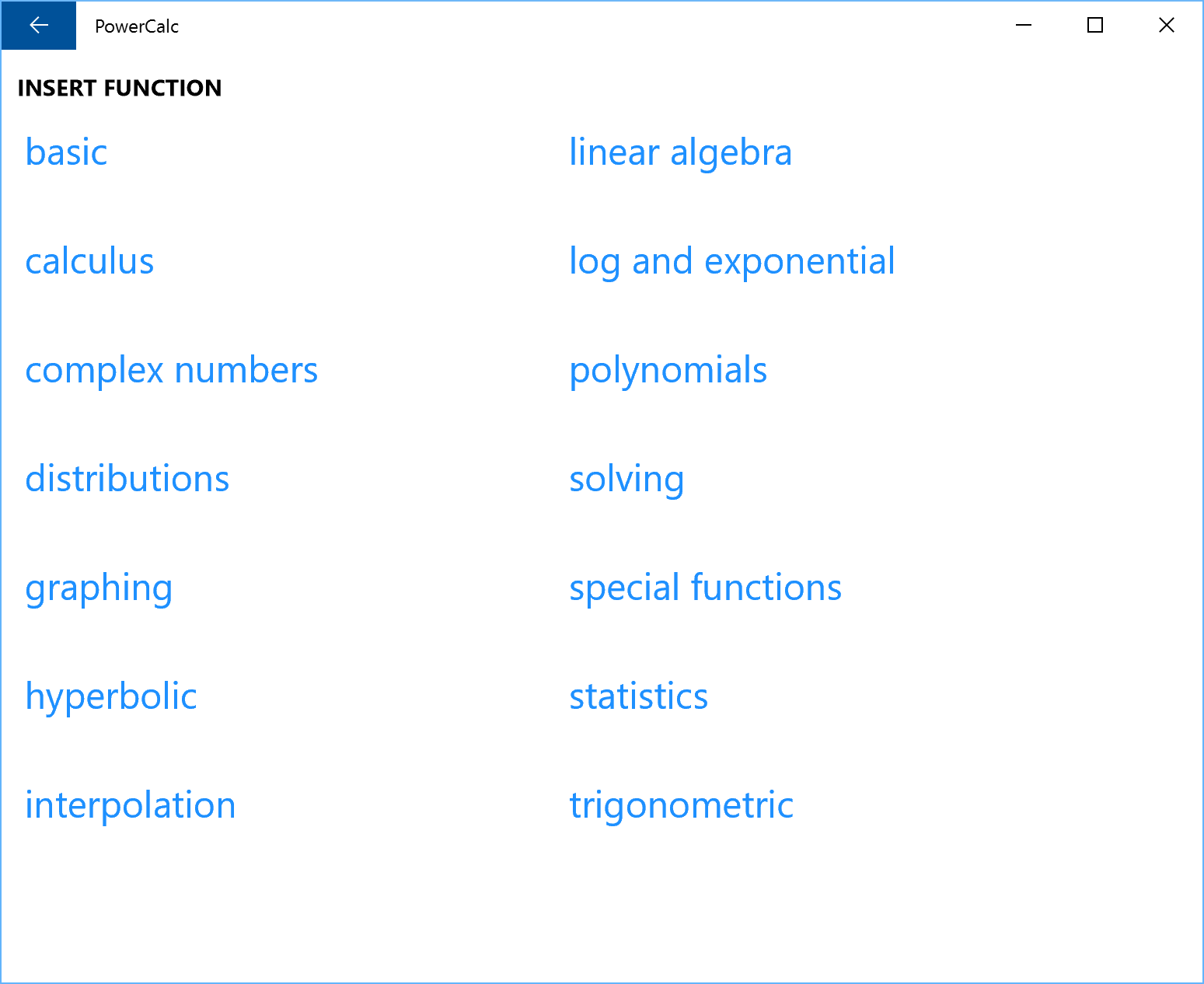The width and height of the screenshot is (1204, 984).
Task: Close the PowerCalc window
Action: pos(1166,26)
